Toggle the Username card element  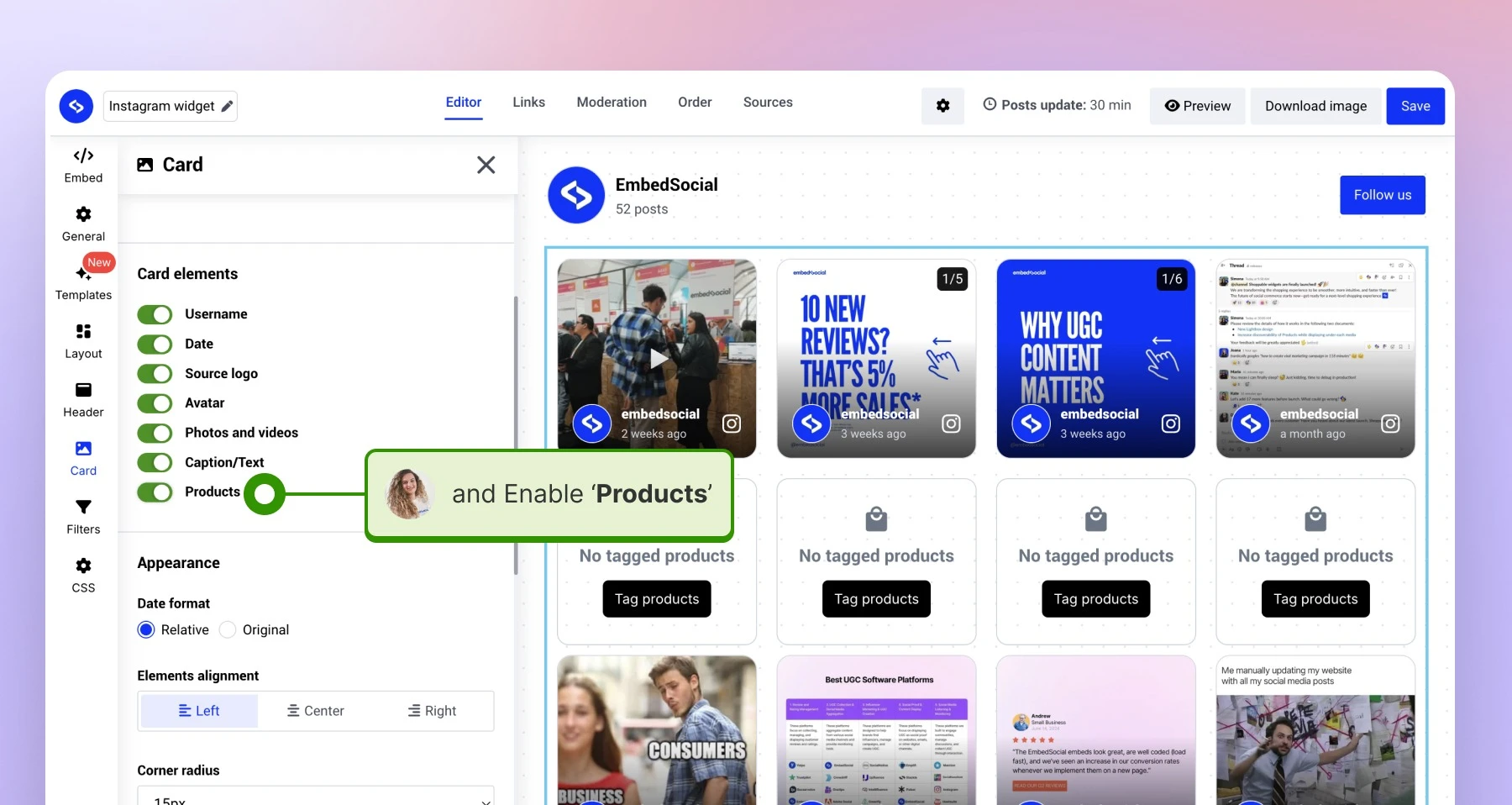(x=155, y=314)
